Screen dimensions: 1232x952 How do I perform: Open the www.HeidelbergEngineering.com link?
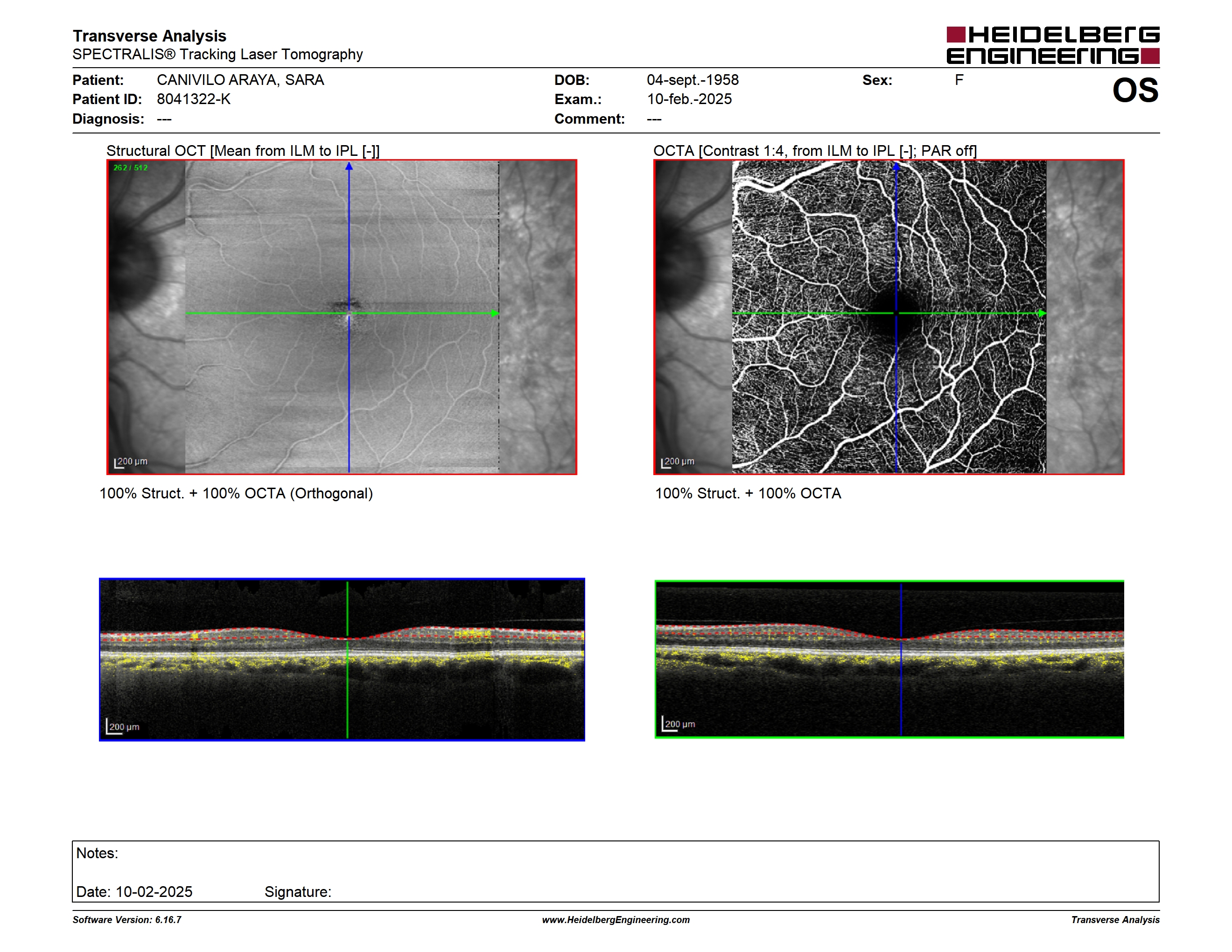tap(616, 920)
